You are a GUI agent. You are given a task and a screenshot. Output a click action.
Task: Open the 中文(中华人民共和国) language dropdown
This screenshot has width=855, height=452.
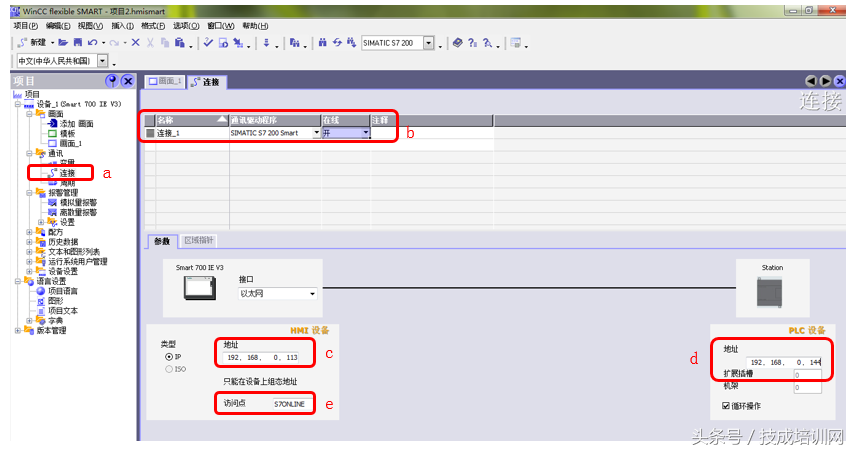[101, 61]
